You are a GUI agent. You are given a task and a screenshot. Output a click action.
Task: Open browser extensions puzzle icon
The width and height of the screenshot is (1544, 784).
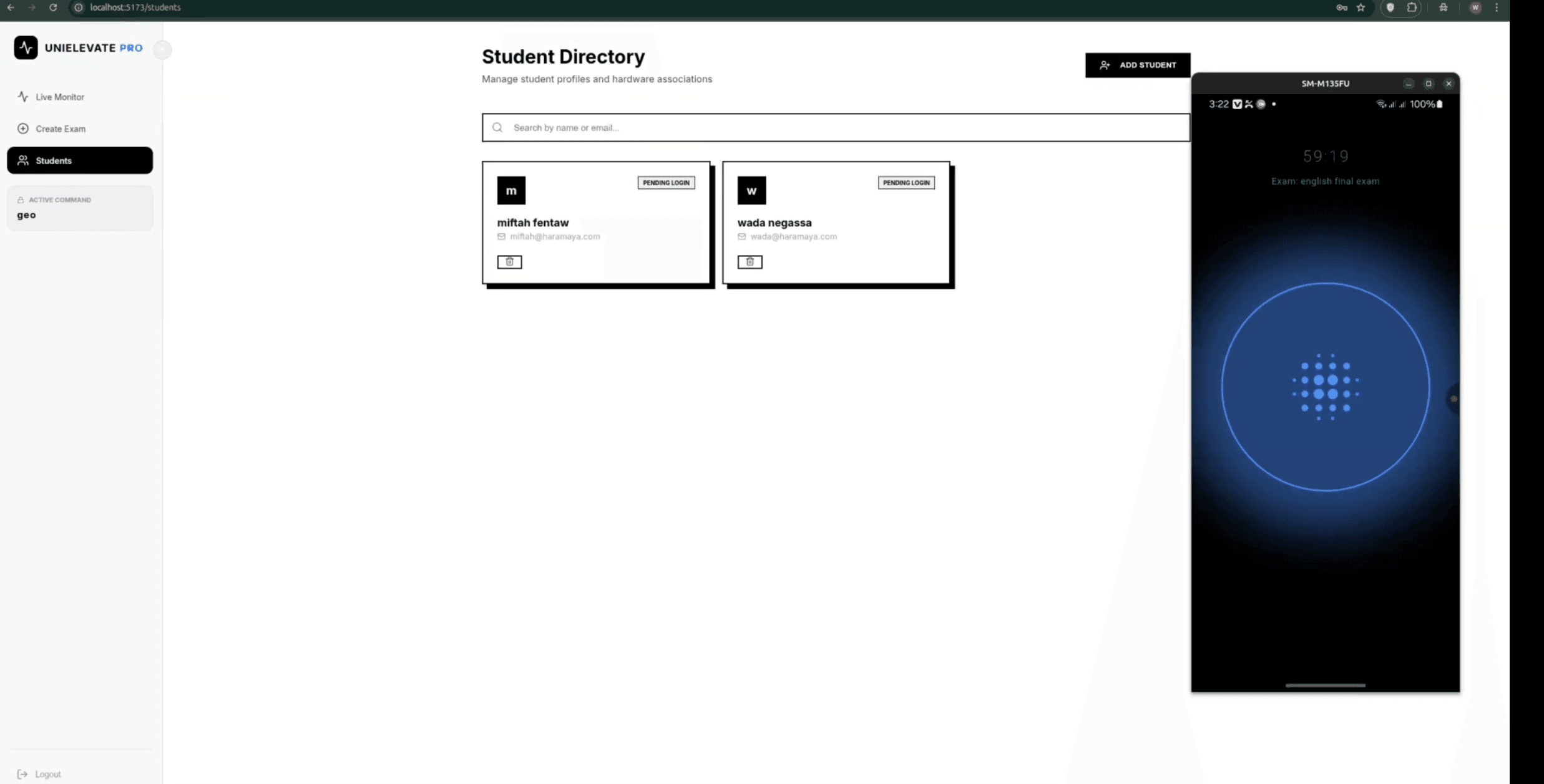coord(1412,7)
